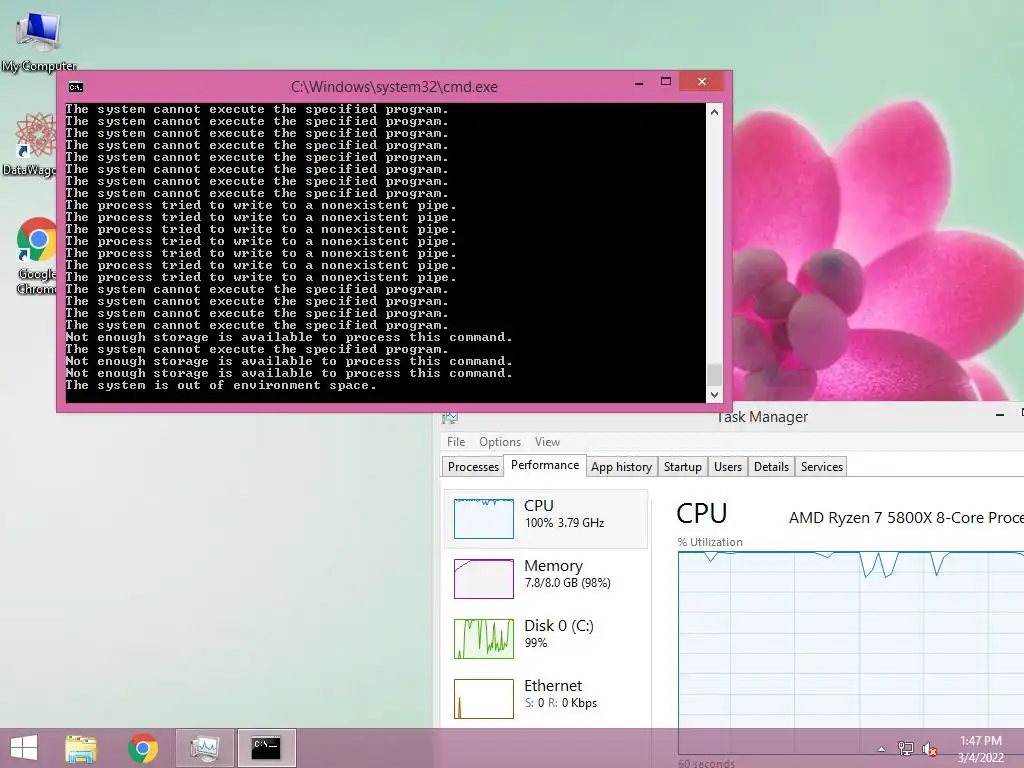
Task: Click the Disk 0 99% value
Action: point(536,643)
